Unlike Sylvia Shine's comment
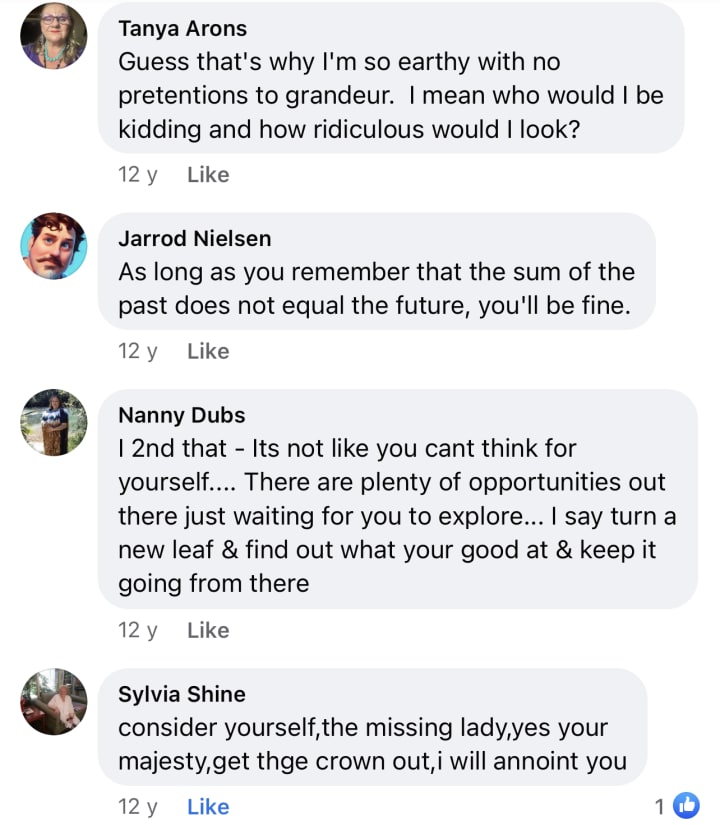Screen dimensions: 720x825 coord(208,806)
